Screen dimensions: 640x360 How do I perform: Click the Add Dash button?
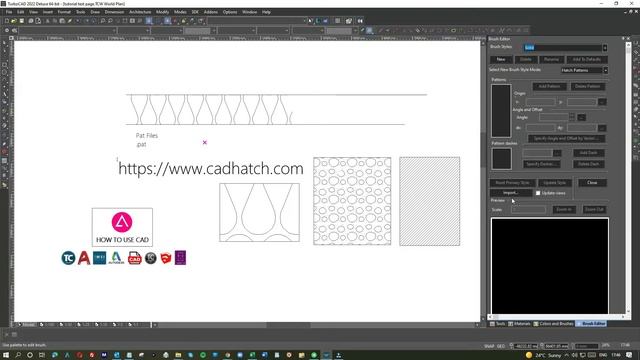tap(589, 153)
